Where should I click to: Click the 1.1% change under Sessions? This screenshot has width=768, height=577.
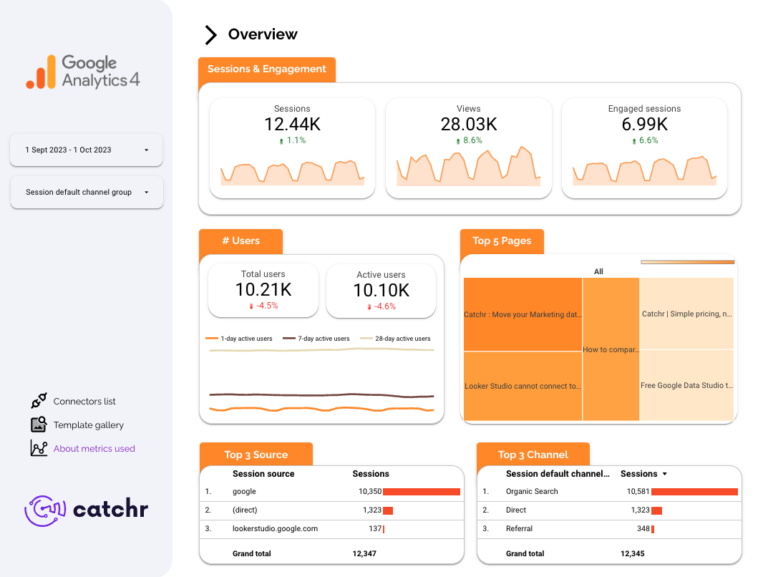tap(296, 141)
